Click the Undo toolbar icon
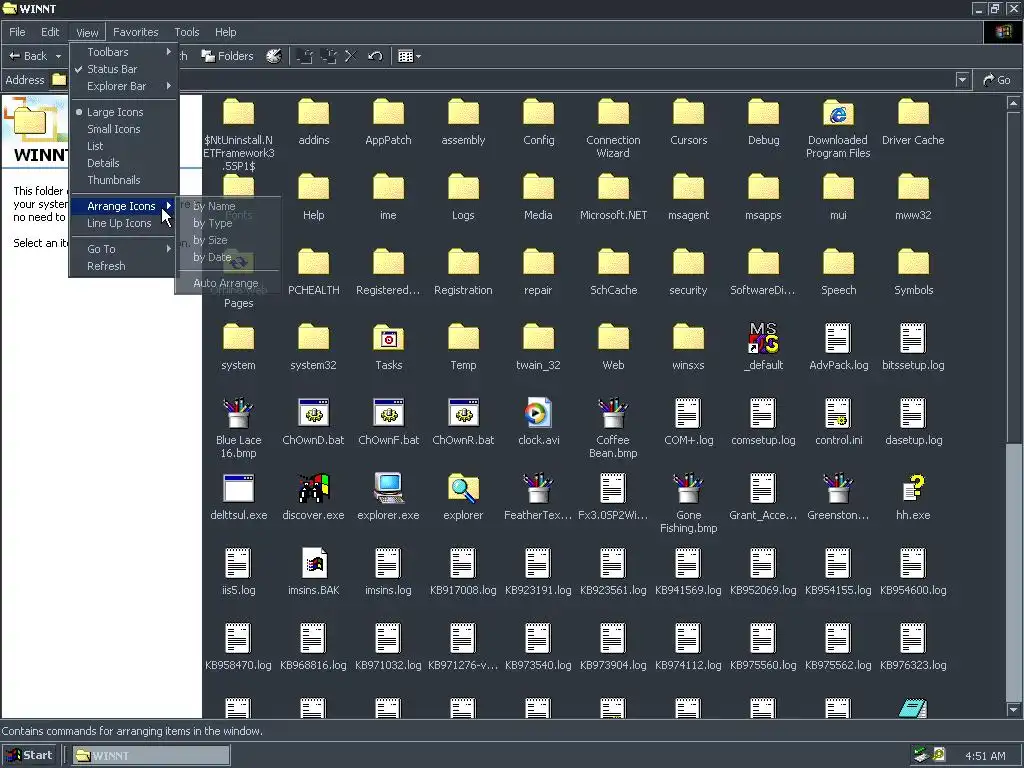The height and width of the screenshot is (768, 1024). [x=375, y=56]
